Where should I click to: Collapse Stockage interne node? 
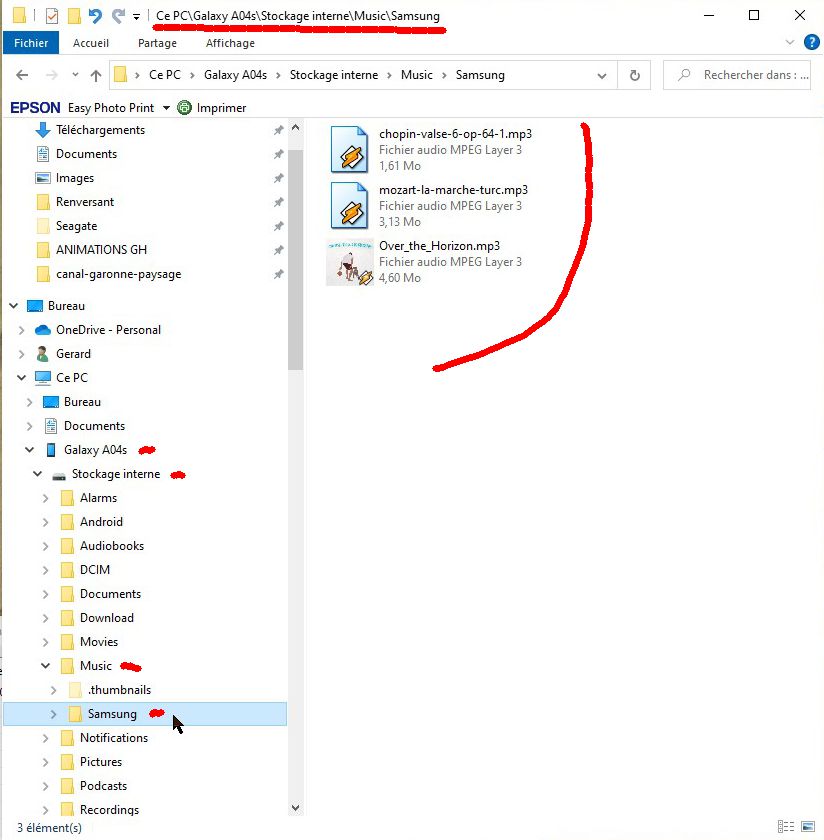(x=38, y=474)
